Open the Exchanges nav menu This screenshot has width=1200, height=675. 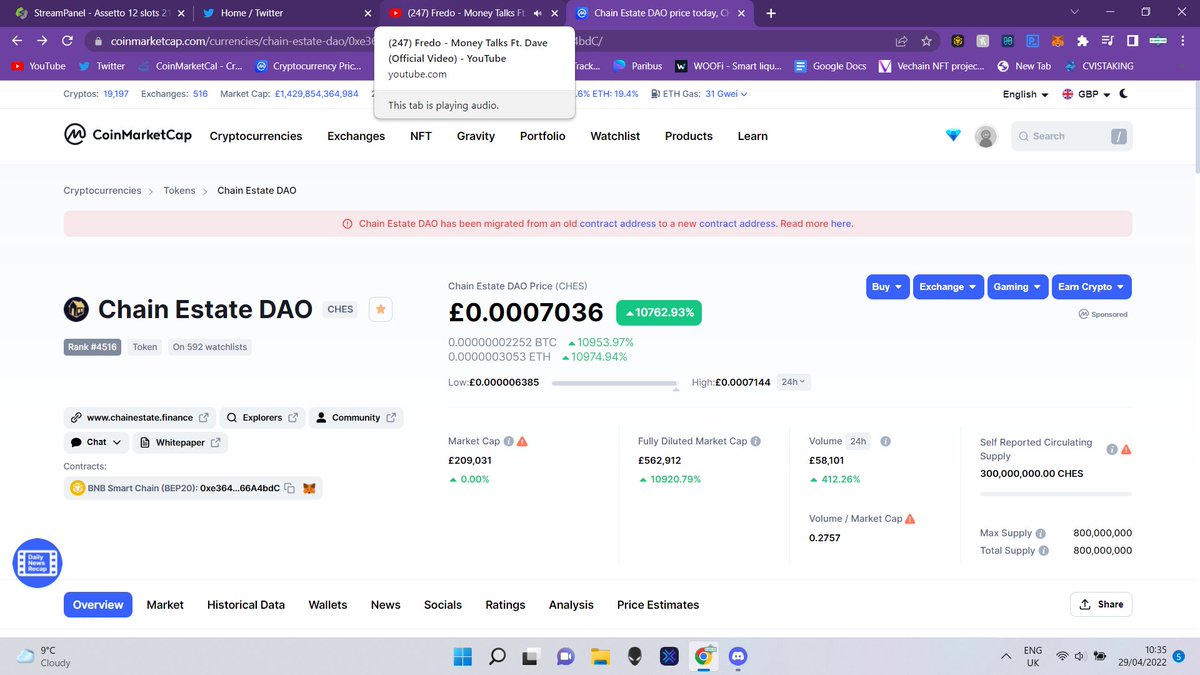(x=356, y=136)
